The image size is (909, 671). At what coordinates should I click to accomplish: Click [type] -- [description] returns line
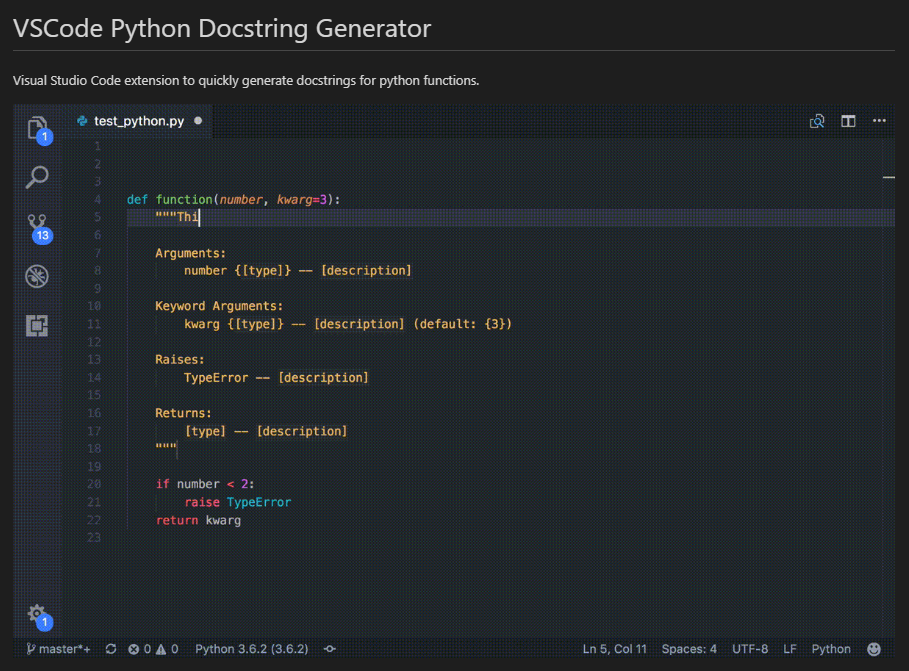point(266,431)
